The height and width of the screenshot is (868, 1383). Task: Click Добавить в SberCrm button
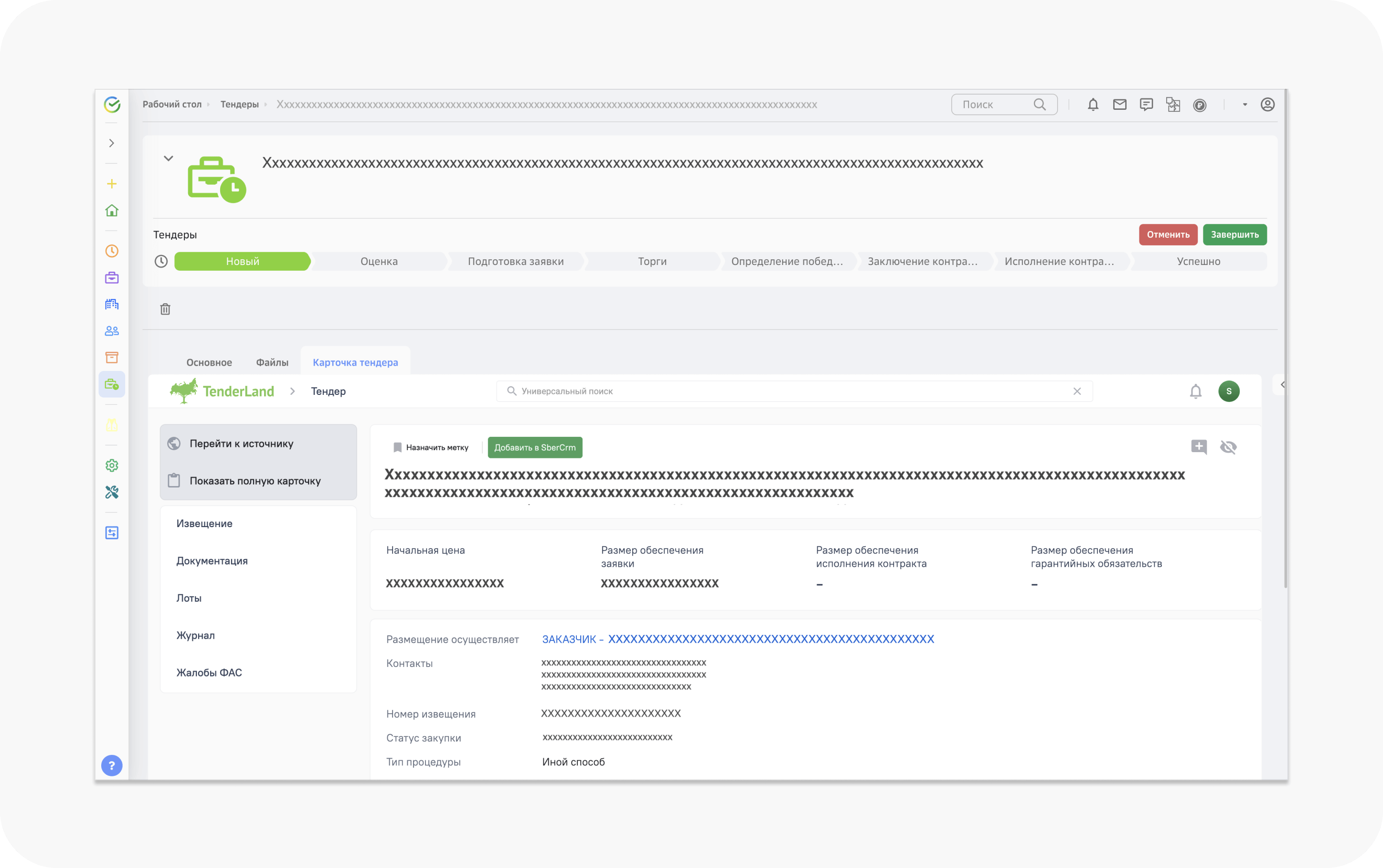tap(535, 447)
